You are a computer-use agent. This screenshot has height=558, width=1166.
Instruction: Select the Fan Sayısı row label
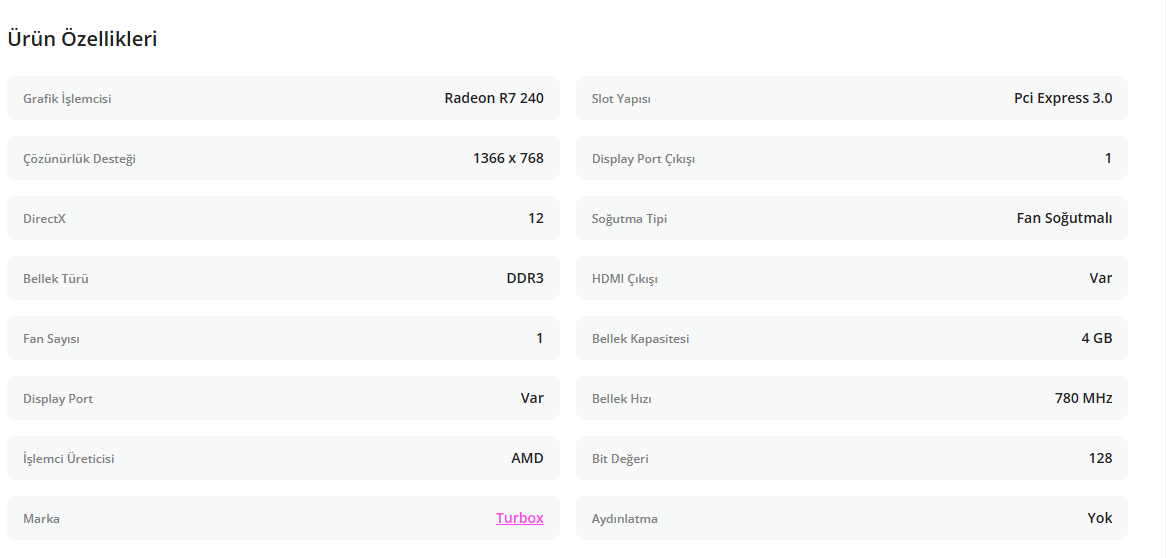[x=51, y=339]
